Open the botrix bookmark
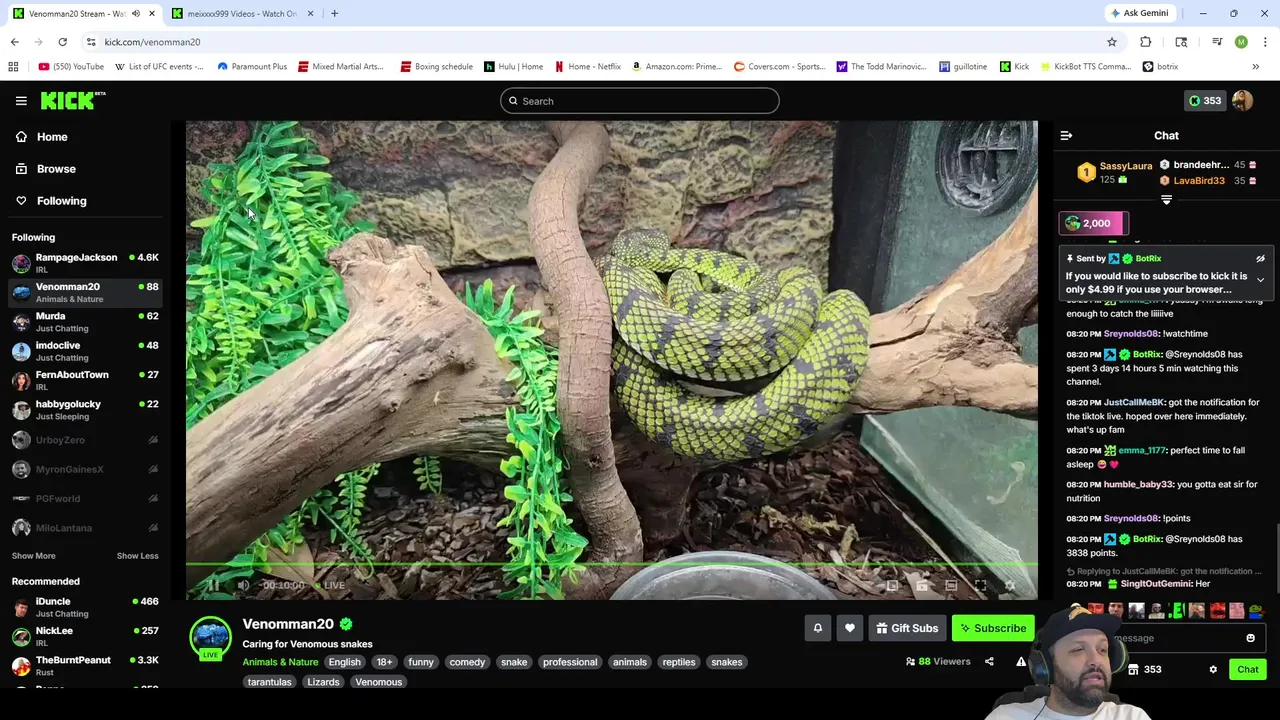 (x=1160, y=67)
